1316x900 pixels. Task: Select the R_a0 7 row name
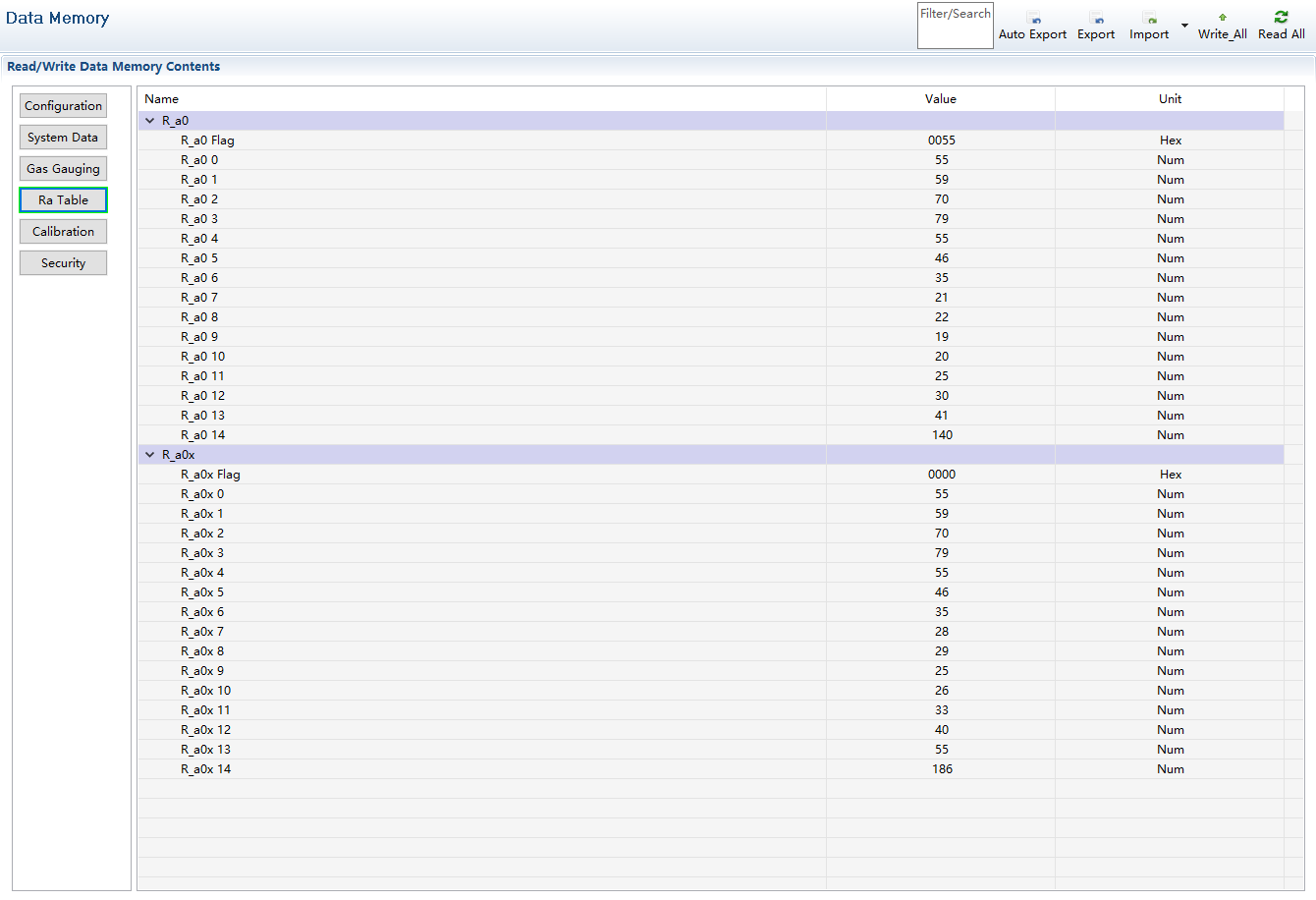click(199, 298)
